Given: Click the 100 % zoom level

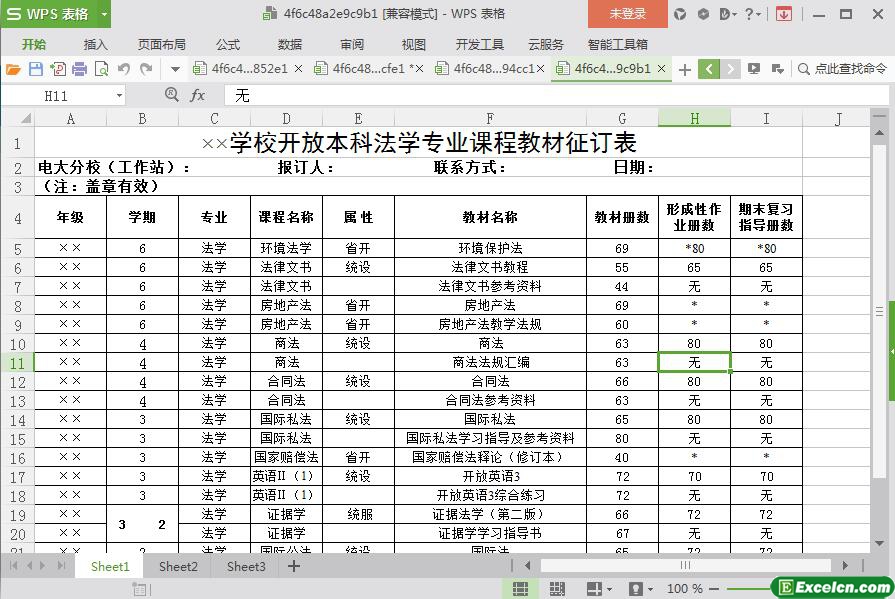Looking at the screenshot, I should 684,589.
